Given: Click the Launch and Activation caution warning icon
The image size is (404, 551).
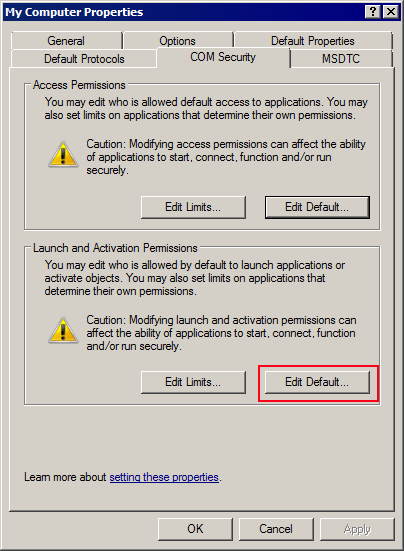Looking at the screenshot, I should coord(63,330).
